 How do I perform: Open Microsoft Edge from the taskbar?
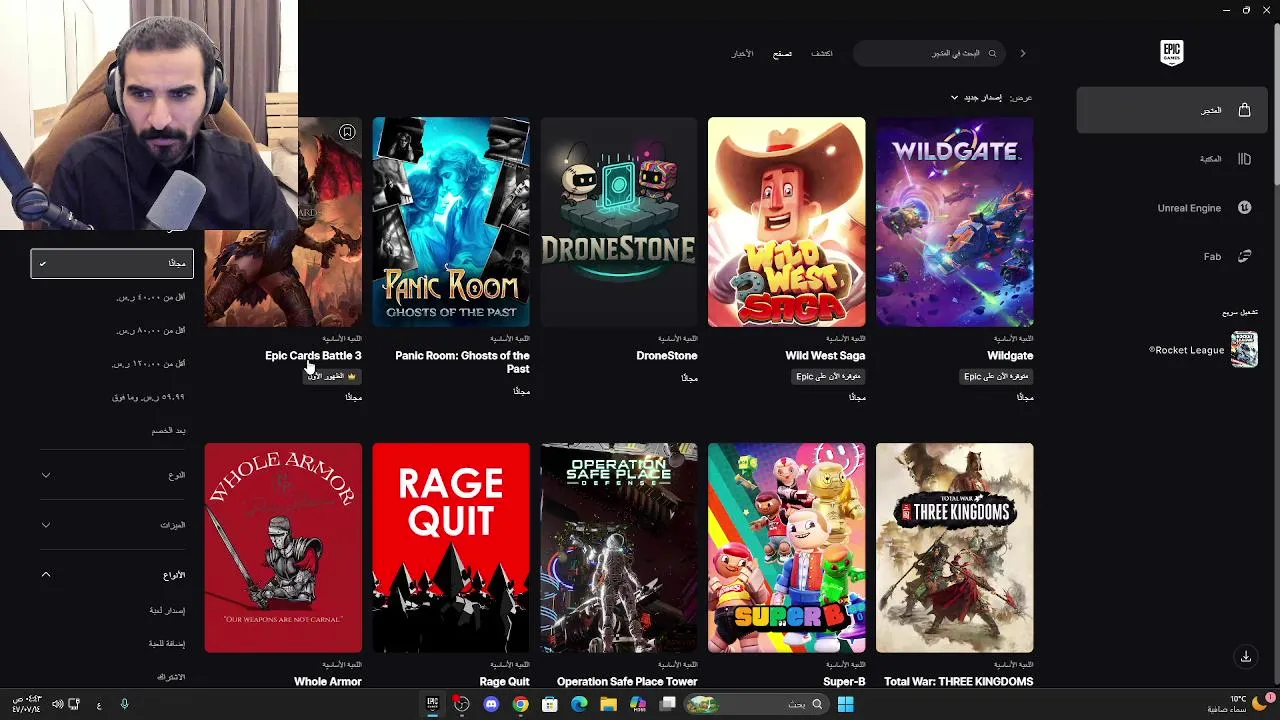(579, 704)
